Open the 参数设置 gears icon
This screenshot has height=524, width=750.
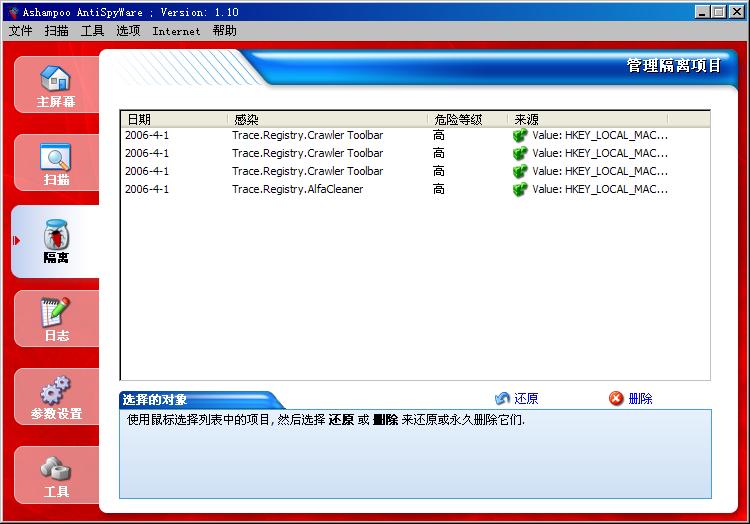tap(55, 391)
